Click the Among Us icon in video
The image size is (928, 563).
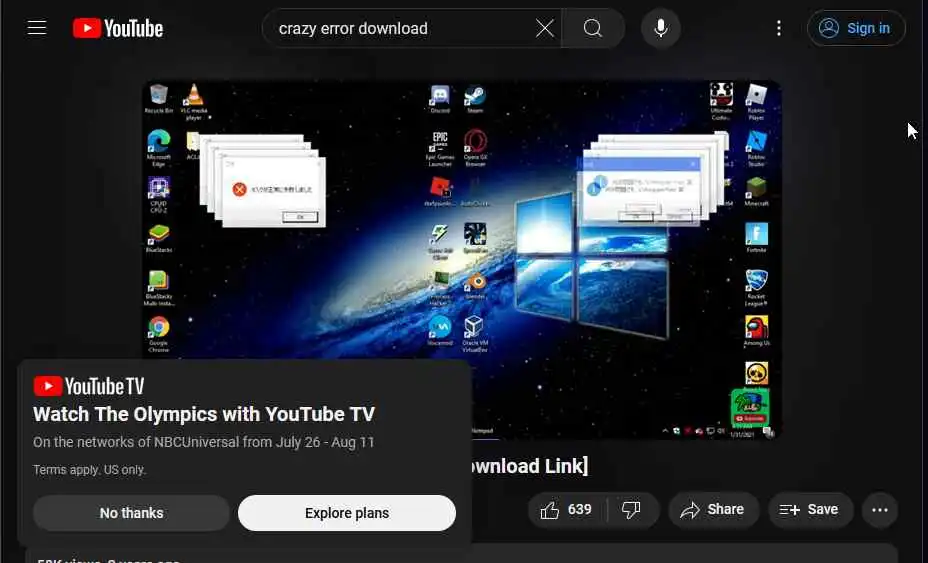[x=756, y=331]
